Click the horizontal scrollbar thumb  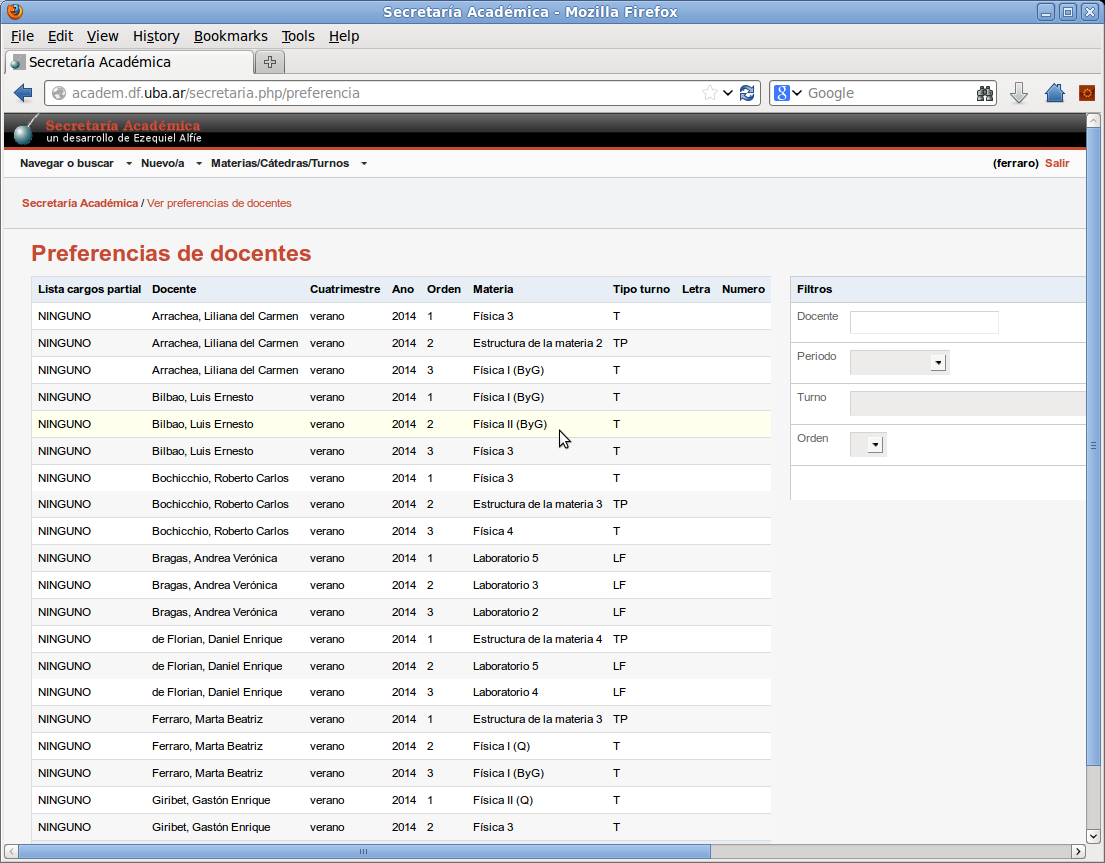click(x=364, y=851)
